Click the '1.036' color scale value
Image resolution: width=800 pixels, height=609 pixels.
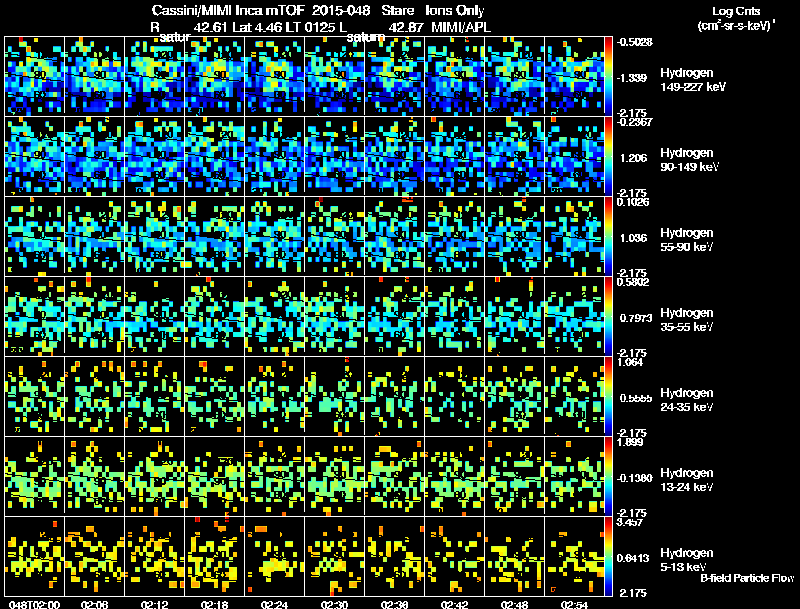coord(633,238)
